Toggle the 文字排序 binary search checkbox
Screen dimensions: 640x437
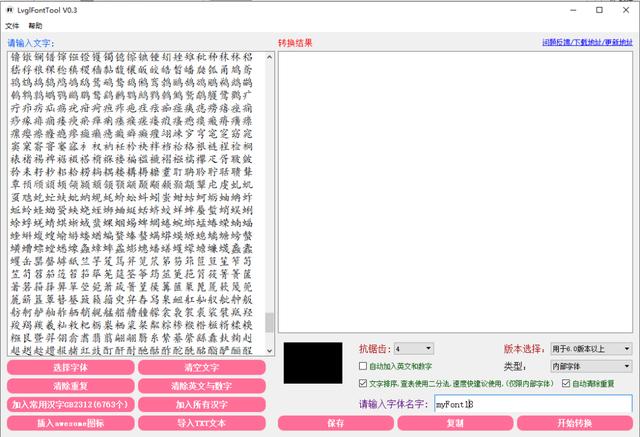point(363,383)
